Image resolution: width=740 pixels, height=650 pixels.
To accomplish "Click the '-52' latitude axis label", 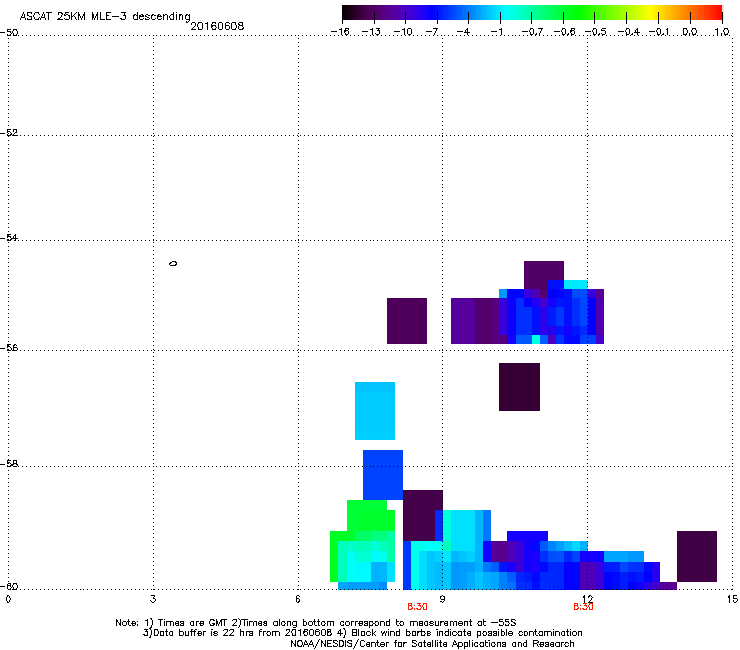I will (9, 133).
